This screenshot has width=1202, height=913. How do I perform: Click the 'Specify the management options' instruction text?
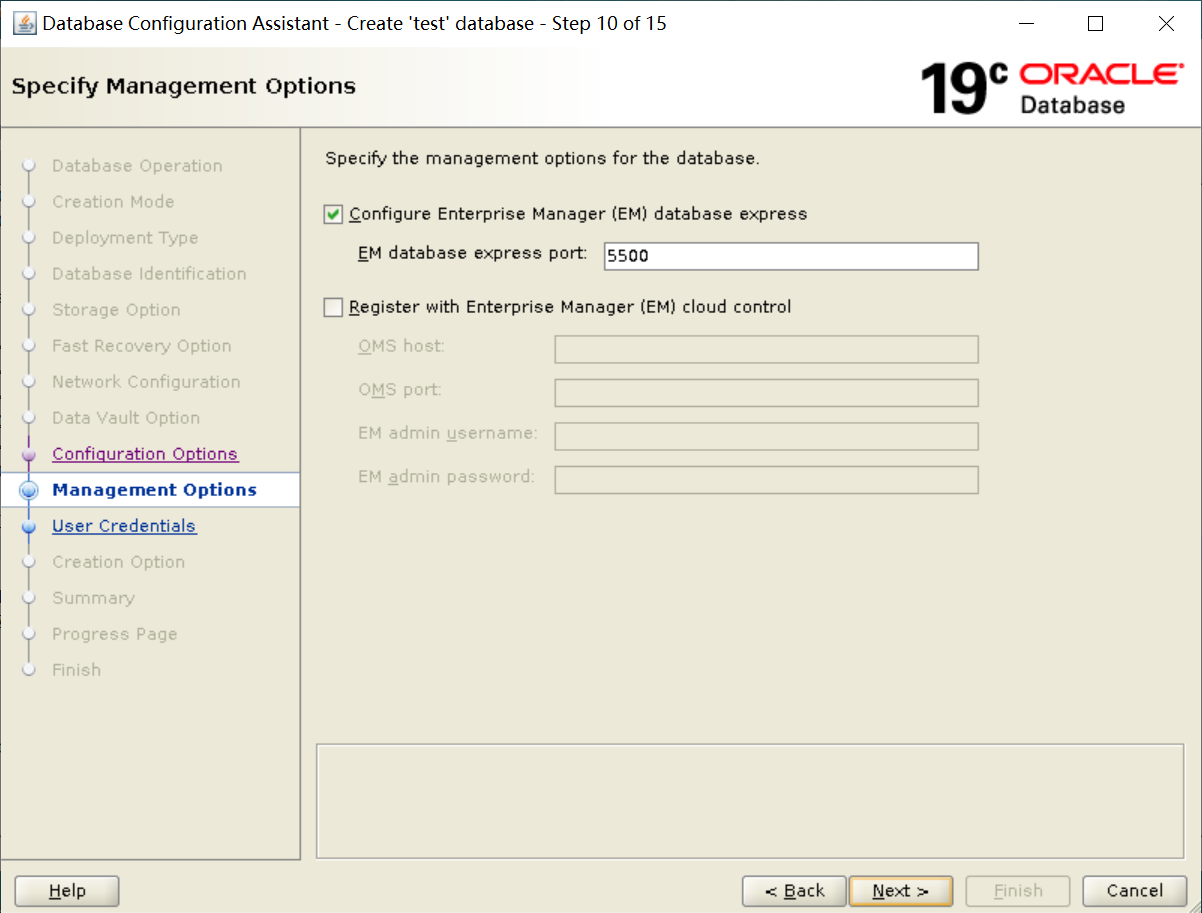point(543,159)
